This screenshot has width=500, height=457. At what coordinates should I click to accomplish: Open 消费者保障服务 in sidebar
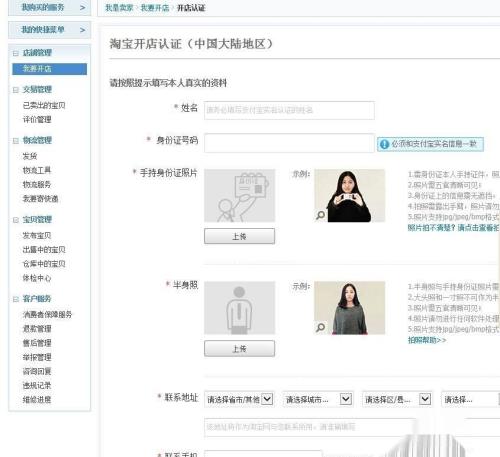coord(47,315)
